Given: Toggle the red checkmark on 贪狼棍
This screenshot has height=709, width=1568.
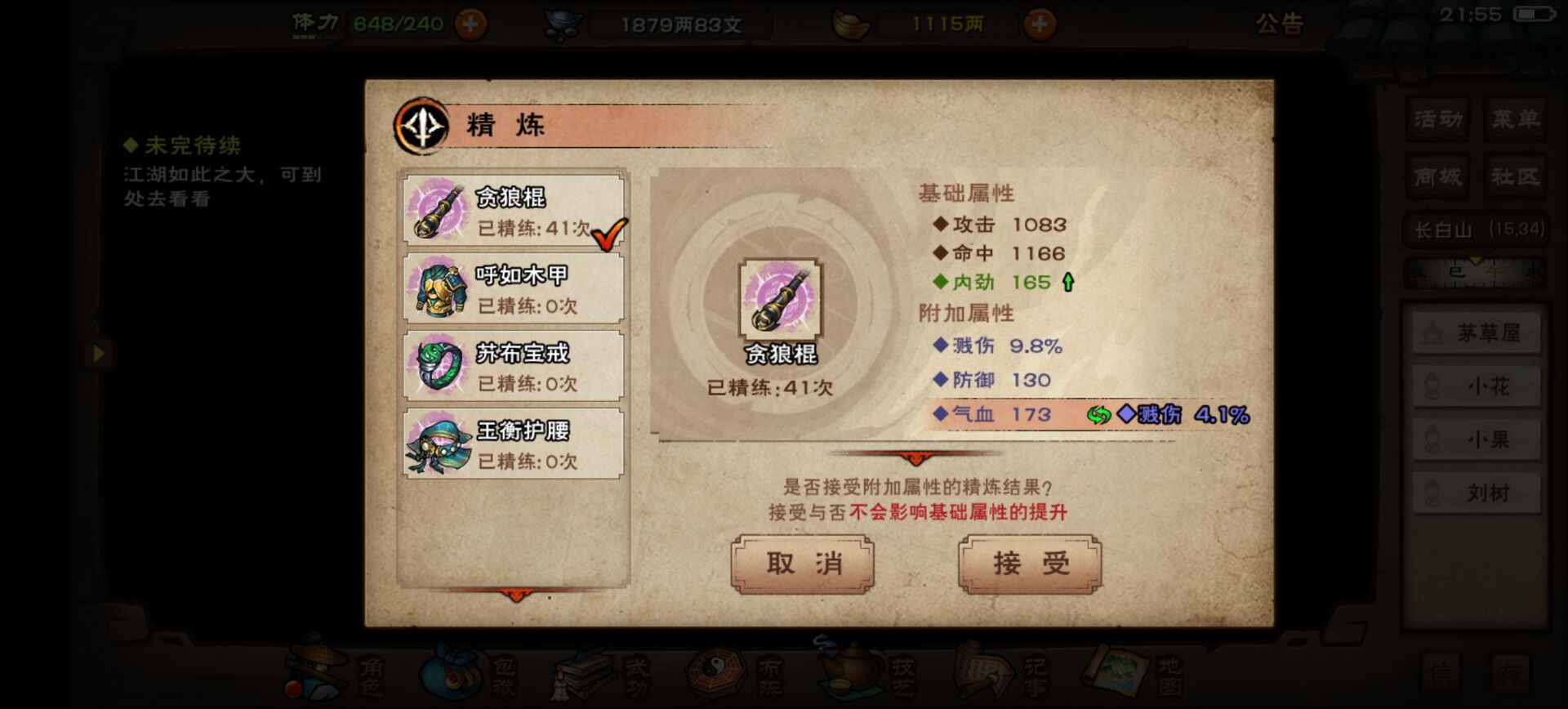Looking at the screenshot, I should 608,234.
